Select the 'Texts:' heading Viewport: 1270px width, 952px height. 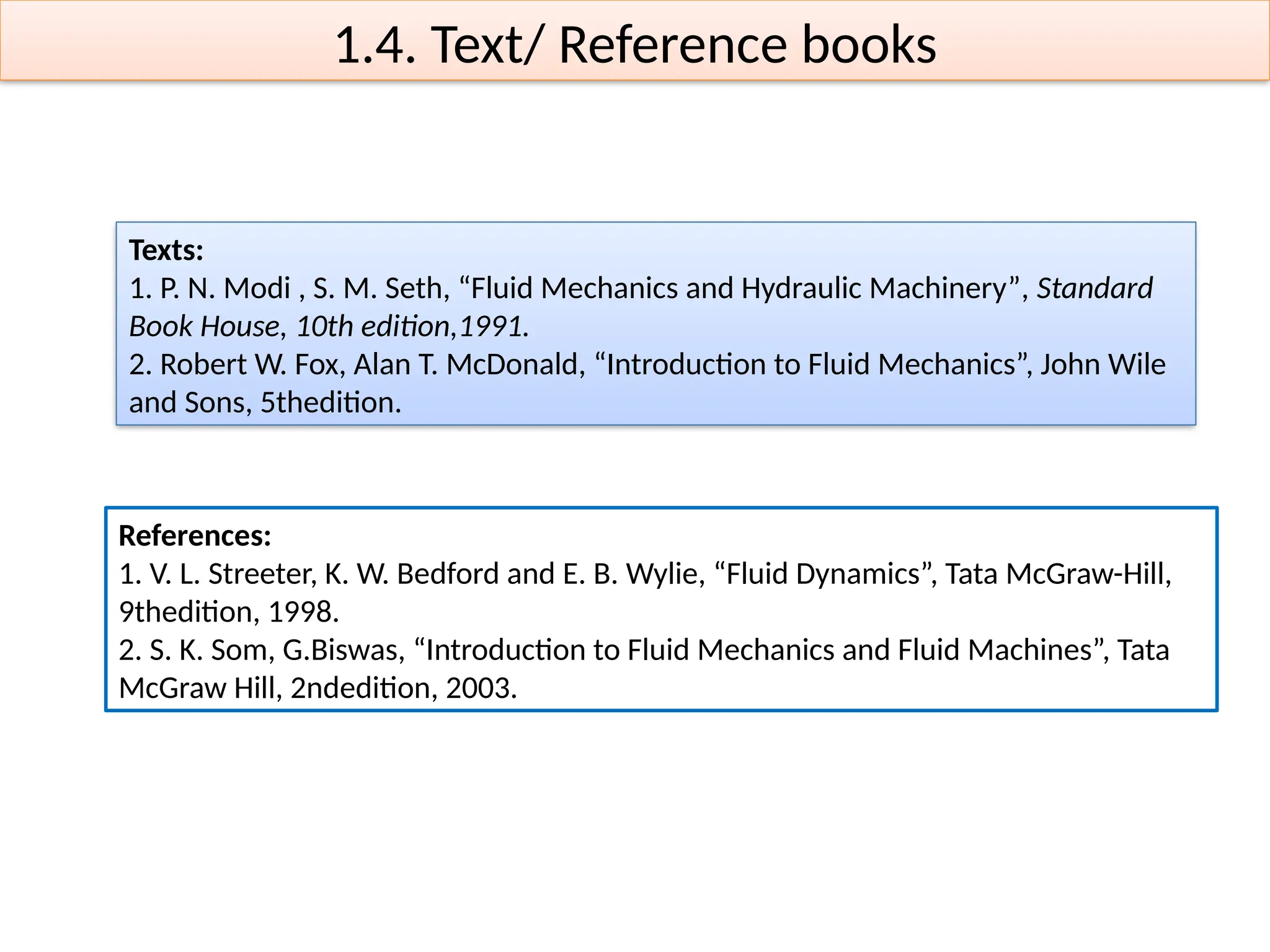click(x=166, y=250)
